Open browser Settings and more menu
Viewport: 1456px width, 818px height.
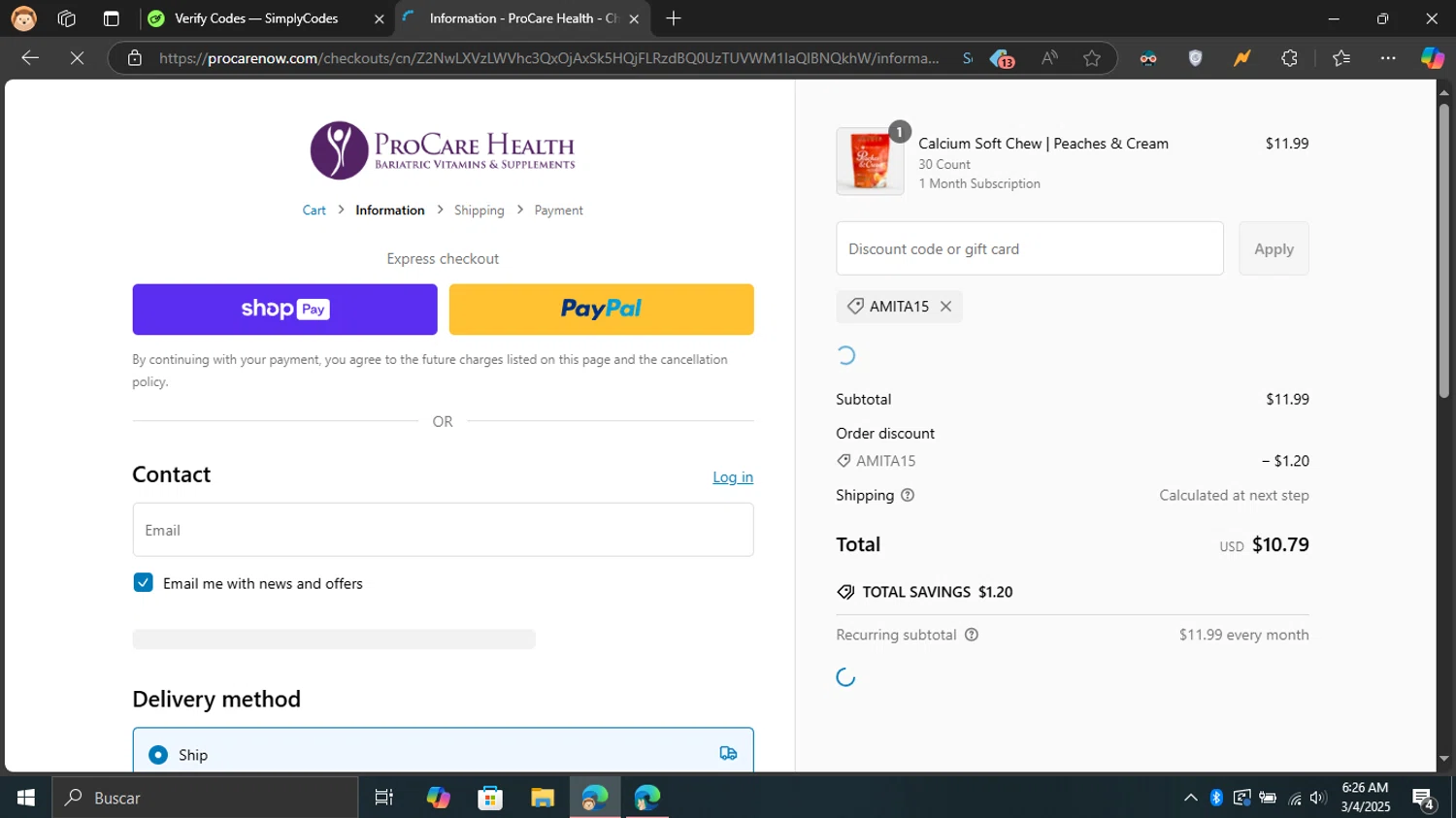pyautogui.click(x=1388, y=58)
